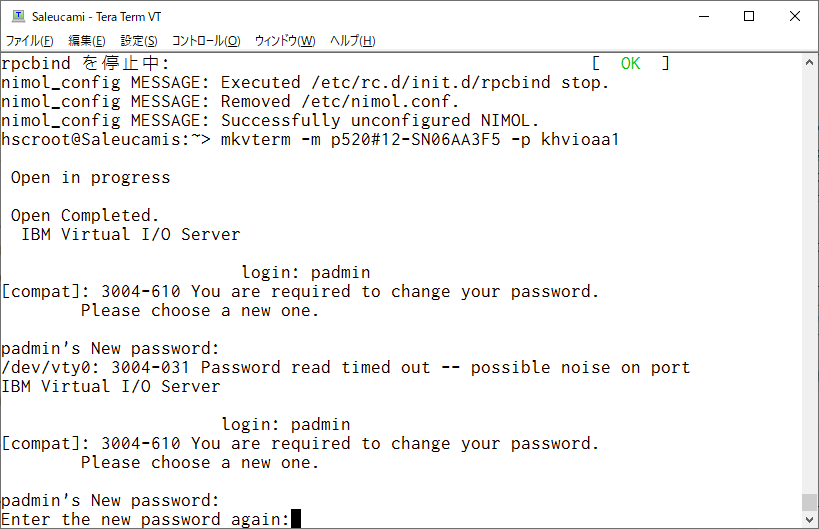Open the ファイル(F) menu
This screenshot has width=819, height=529.
29,41
